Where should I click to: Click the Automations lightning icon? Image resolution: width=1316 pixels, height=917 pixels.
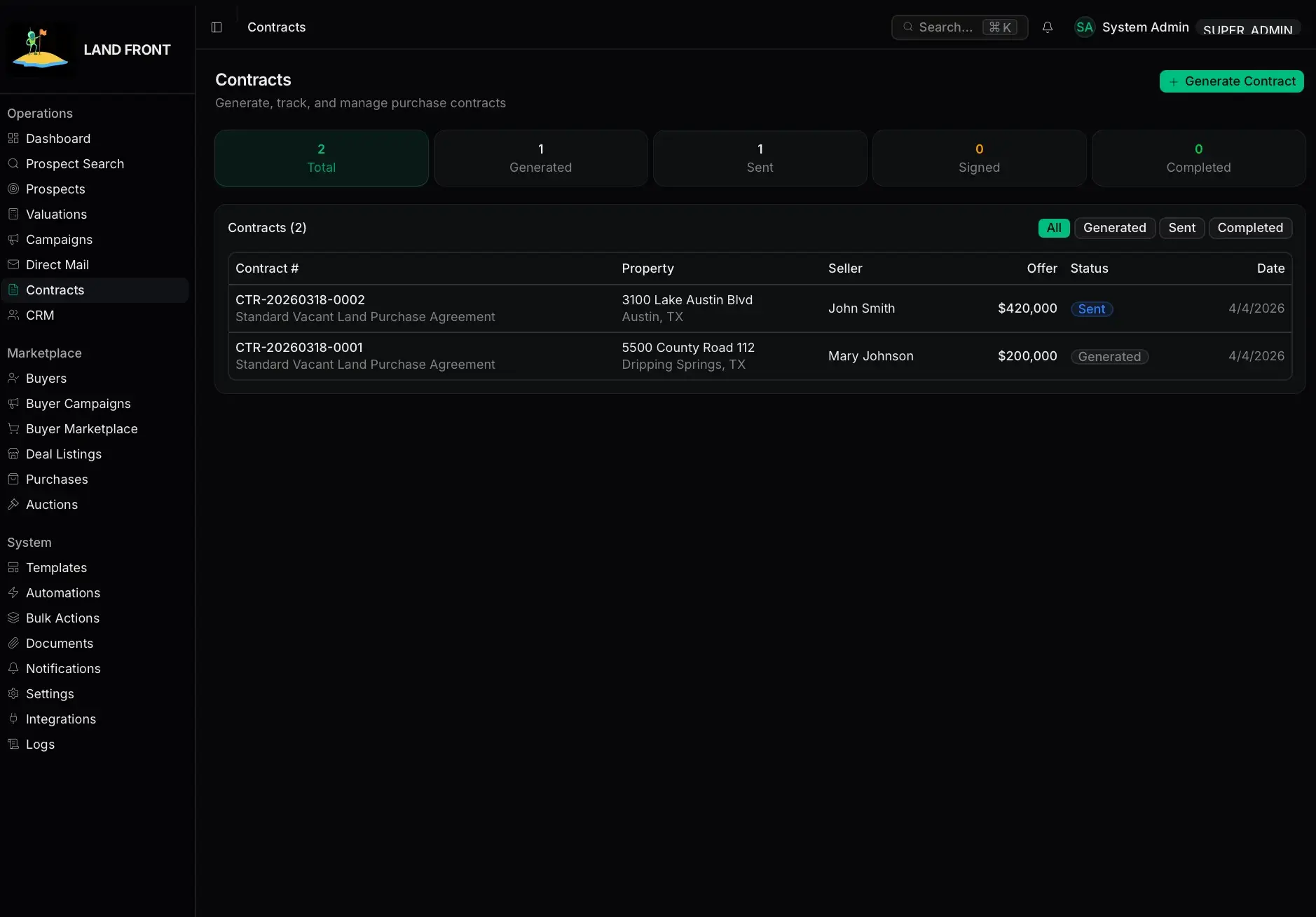pyautogui.click(x=13, y=592)
